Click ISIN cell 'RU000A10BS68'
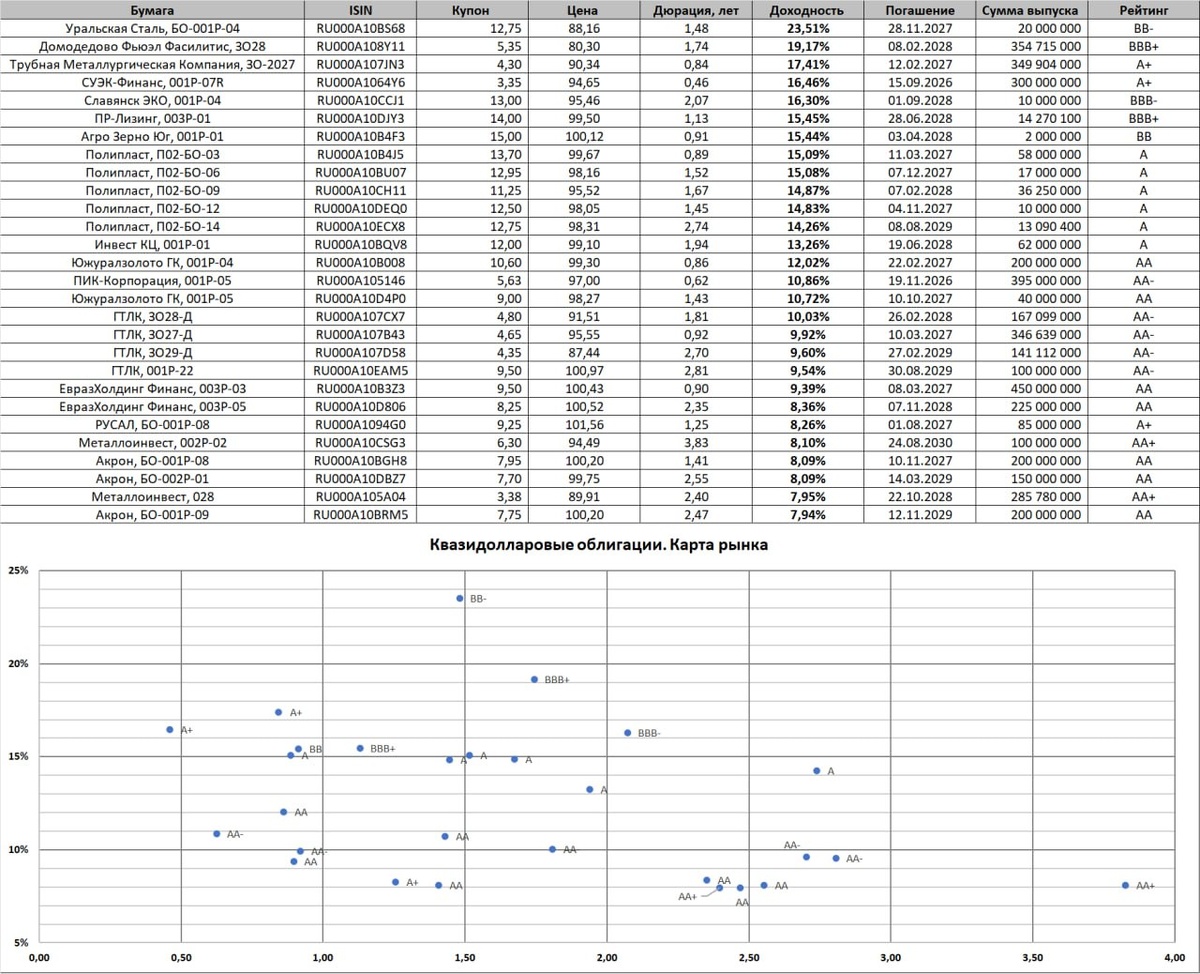Screen dimensions: 1200x974 pos(360,28)
